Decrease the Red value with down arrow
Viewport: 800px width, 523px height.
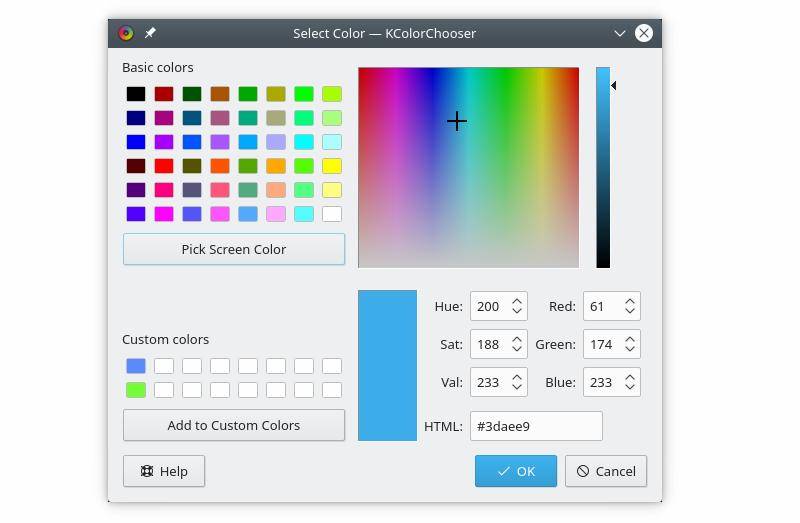[x=630, y=311]
